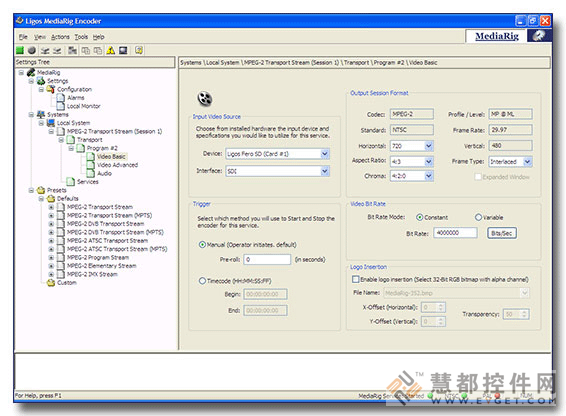Open the Interface dropdown
566x416 pixels.
click(325, 171)
